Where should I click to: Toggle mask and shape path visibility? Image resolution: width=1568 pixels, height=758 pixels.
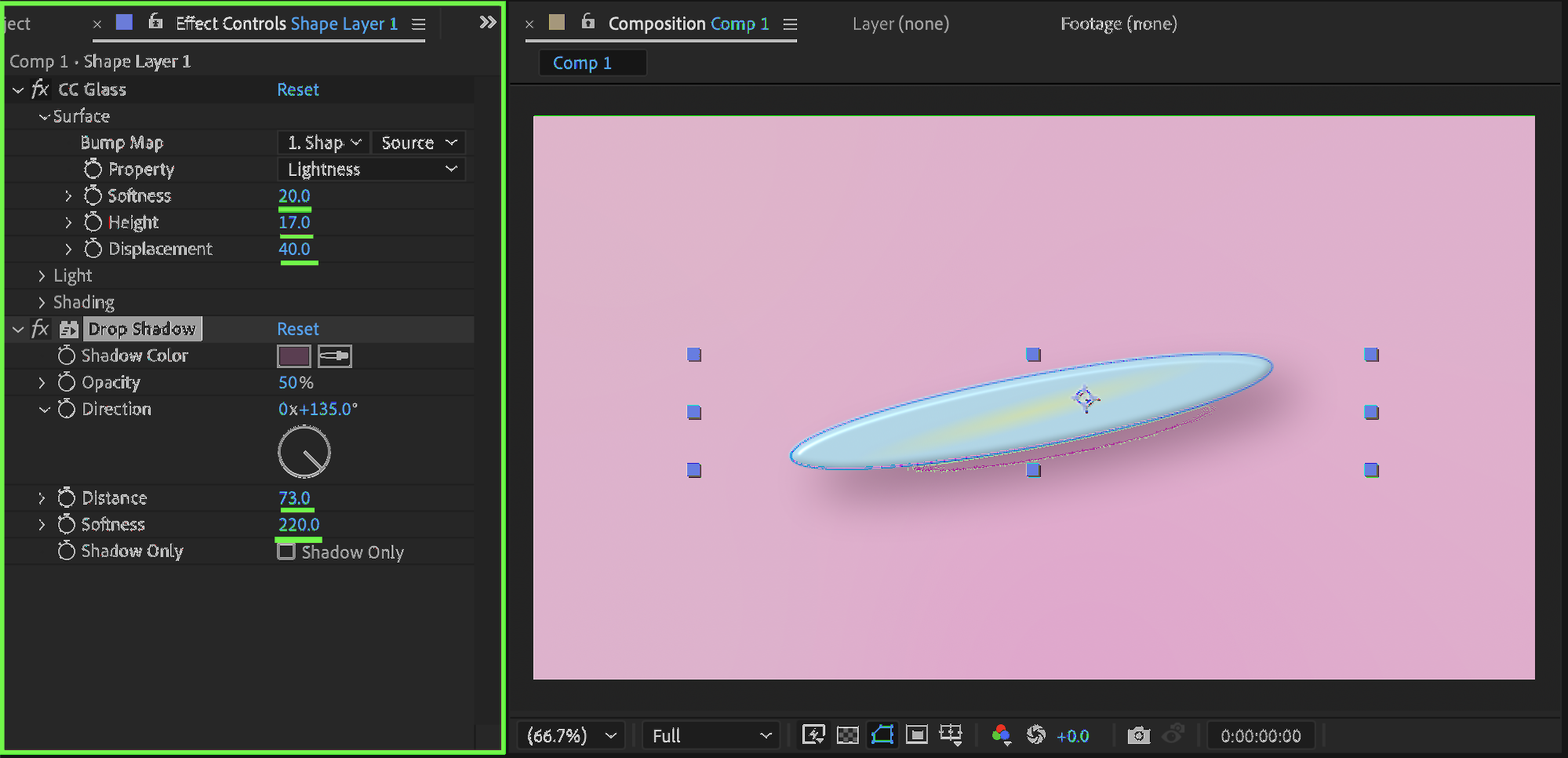[x=882, y=735]
